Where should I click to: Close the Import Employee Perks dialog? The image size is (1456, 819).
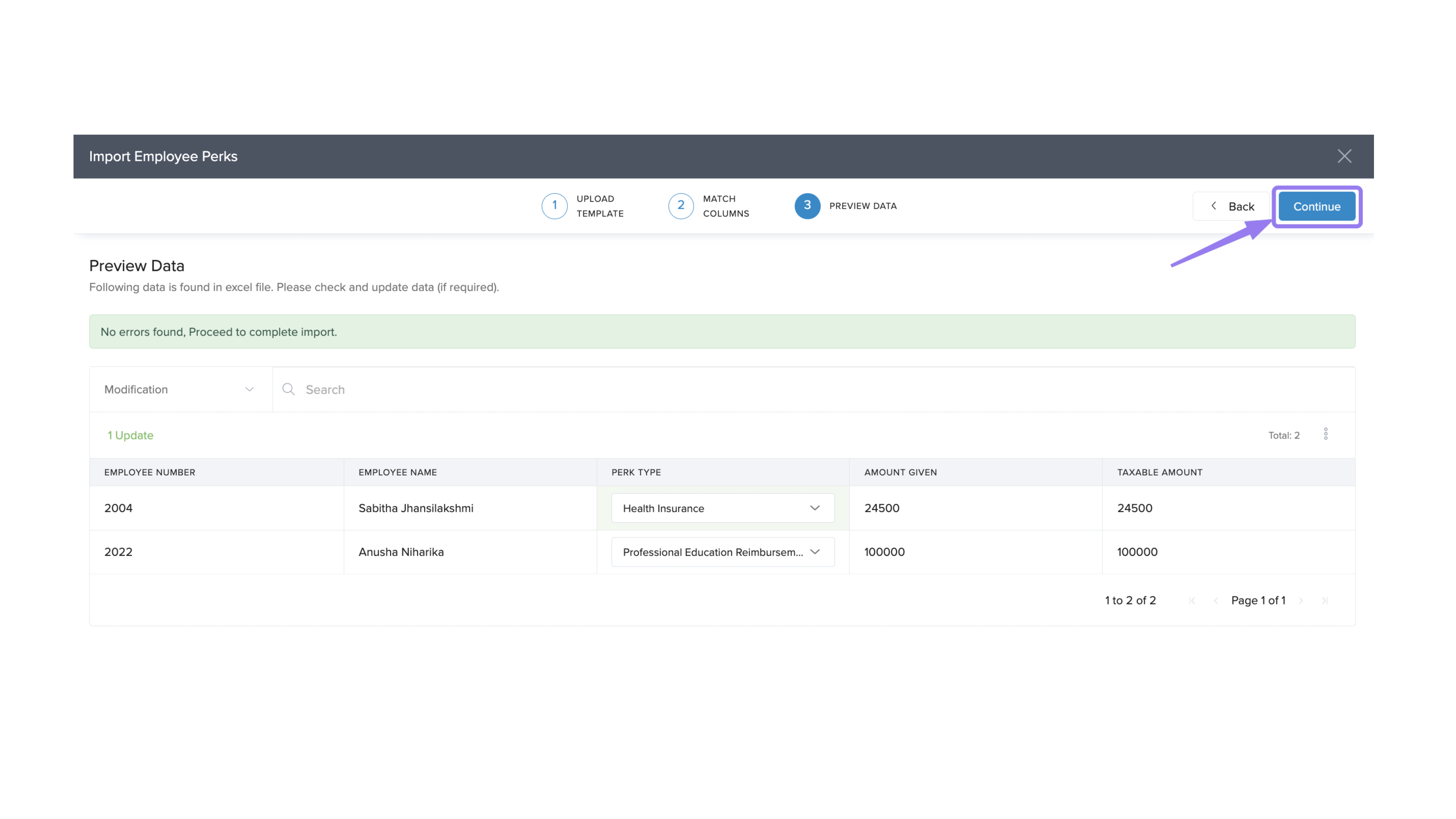coord(1344,157)
